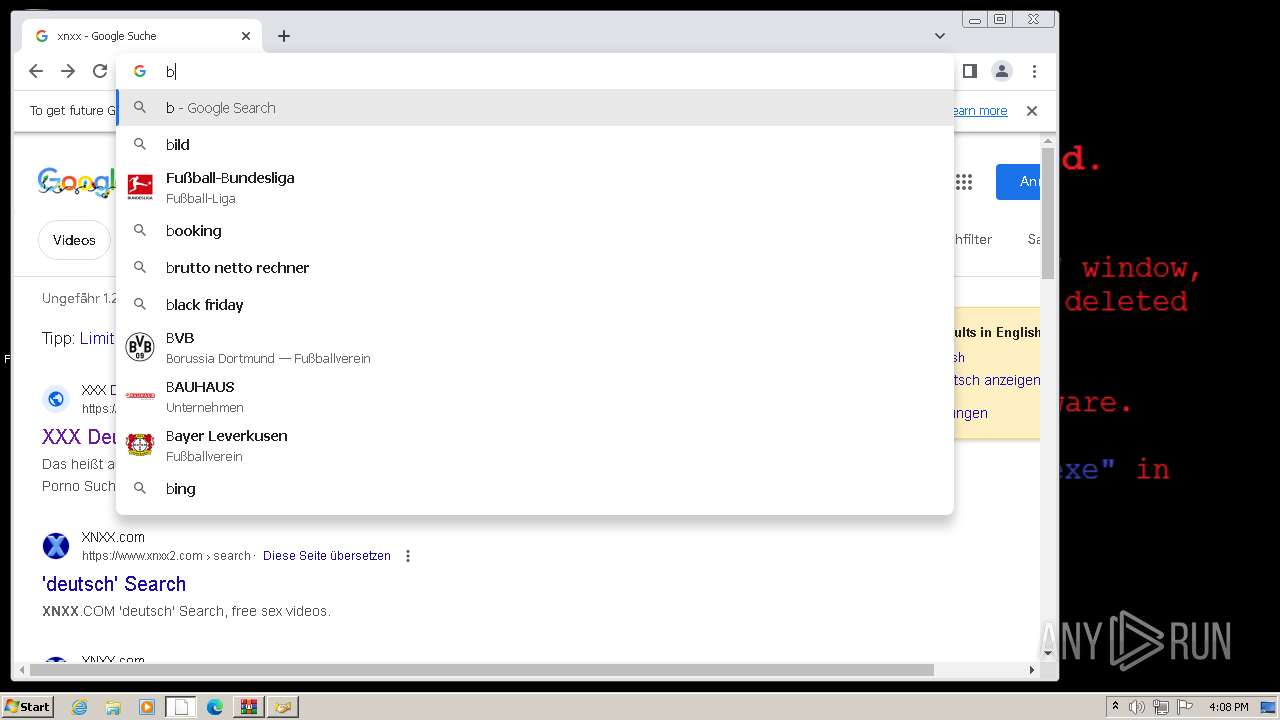Follow the 'Learn more' link in the info bar
The width and height of the screenshot is (1280, 720).
point(979,111)
